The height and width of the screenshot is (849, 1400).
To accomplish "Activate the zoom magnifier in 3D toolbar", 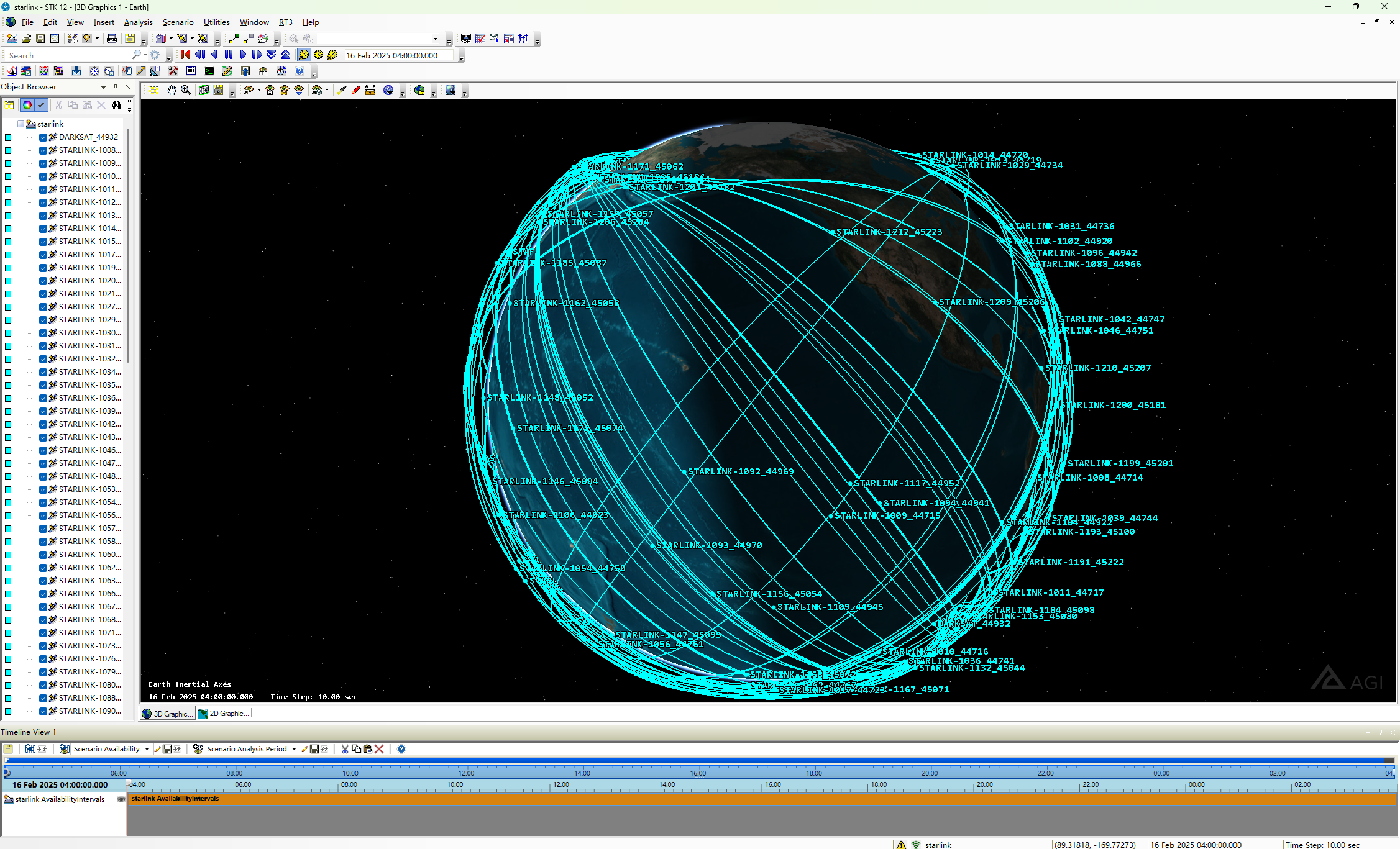I will [x=186, y=91].
